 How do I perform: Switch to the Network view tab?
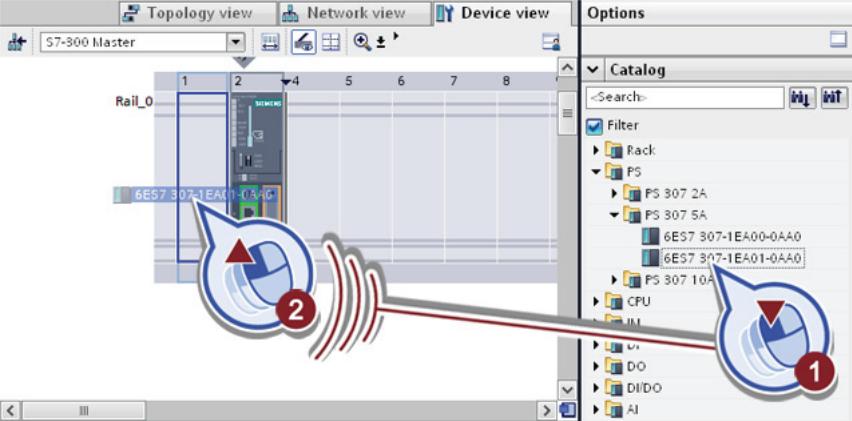tap(356, 13)
